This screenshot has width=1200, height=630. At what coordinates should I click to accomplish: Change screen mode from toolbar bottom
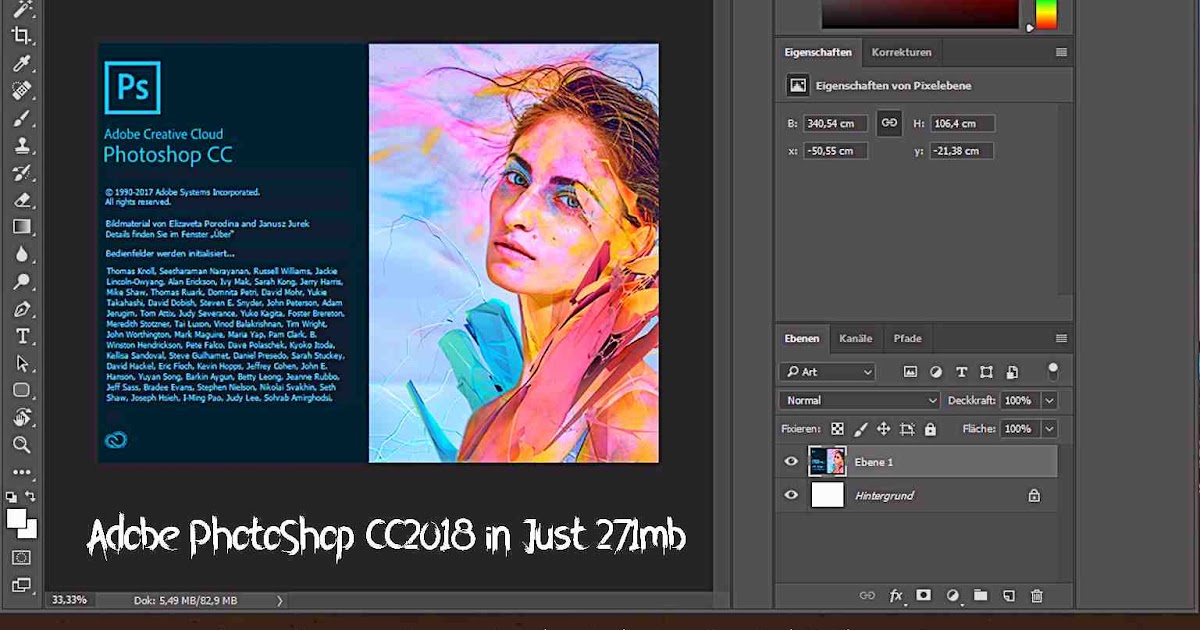coord(22,585)
